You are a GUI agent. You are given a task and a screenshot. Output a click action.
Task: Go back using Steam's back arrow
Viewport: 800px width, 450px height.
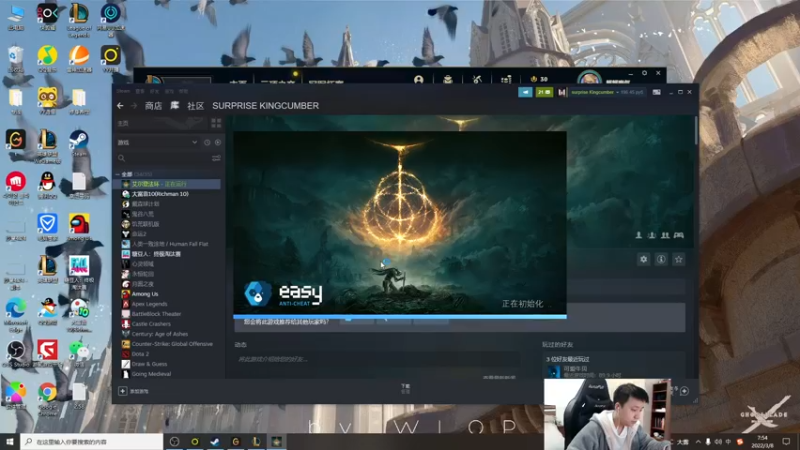click(x=120, y=106)
